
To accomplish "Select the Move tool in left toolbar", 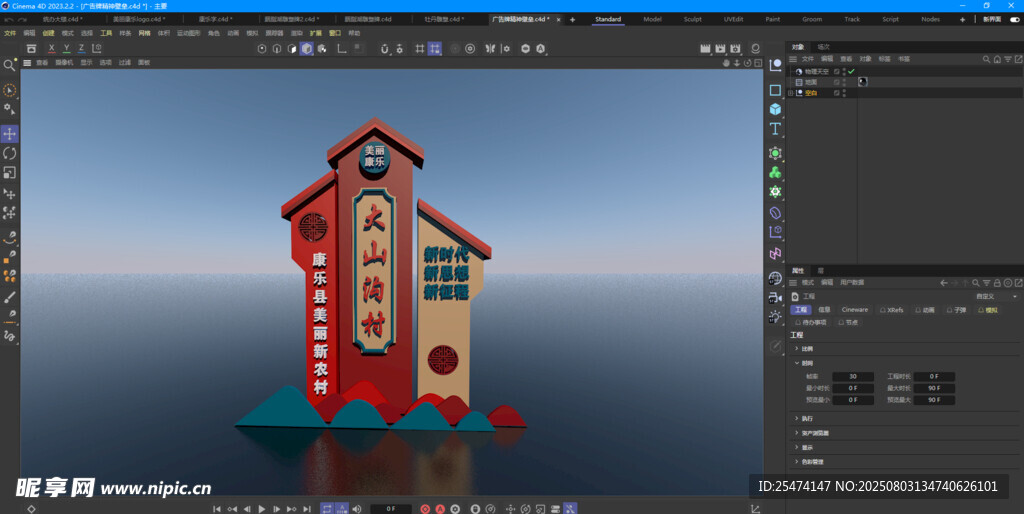I will [x=10, y=134].
